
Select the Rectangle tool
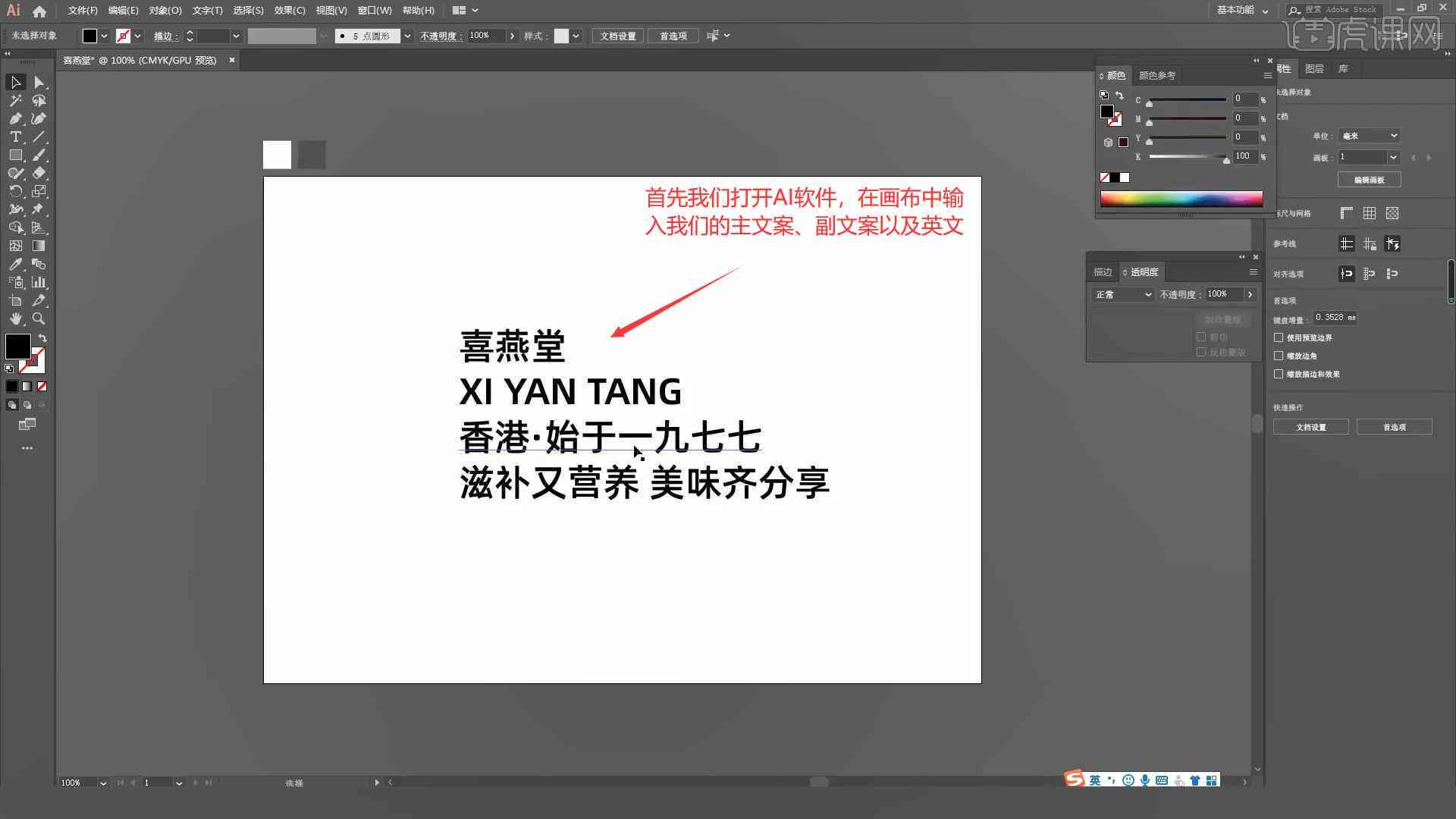(15, 155)
